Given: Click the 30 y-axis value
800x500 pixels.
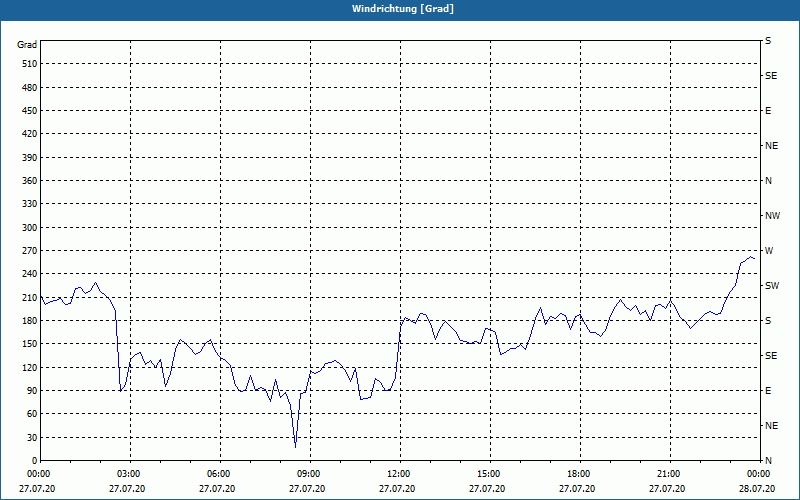Looking at the screenshot, I should (33, 438).
